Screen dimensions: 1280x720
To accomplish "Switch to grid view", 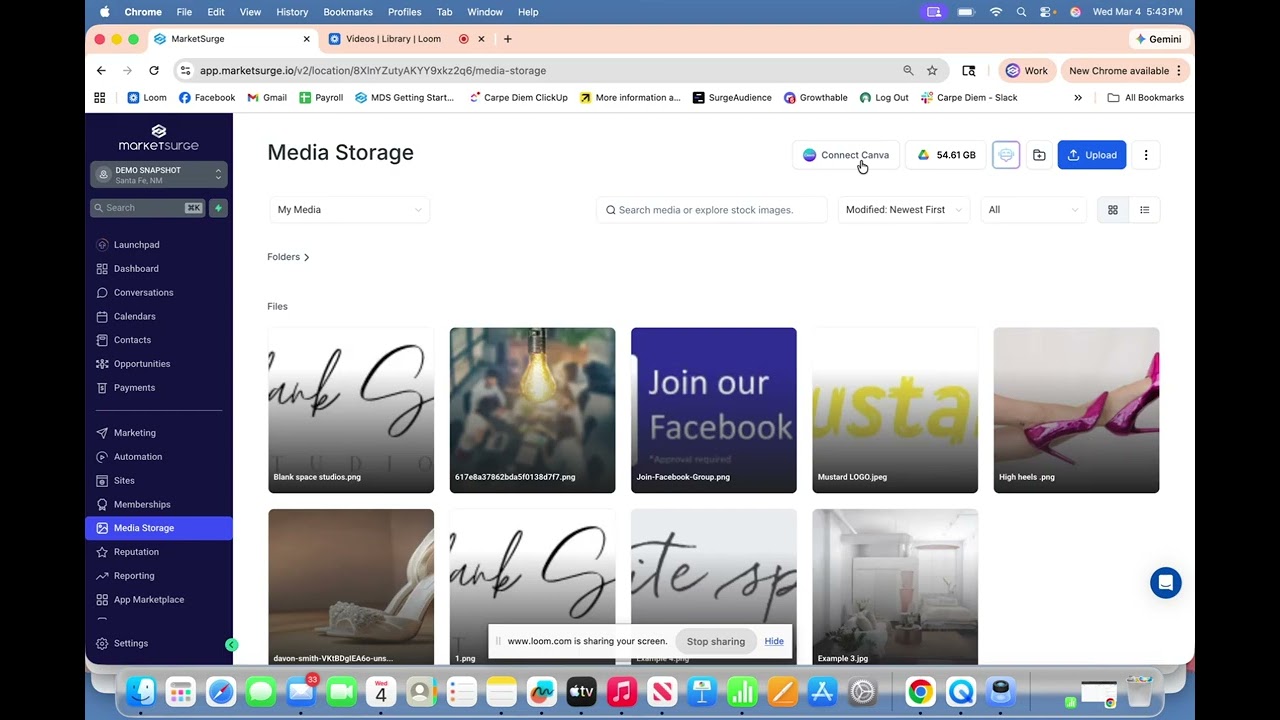I will click(x=1112, y=210).
